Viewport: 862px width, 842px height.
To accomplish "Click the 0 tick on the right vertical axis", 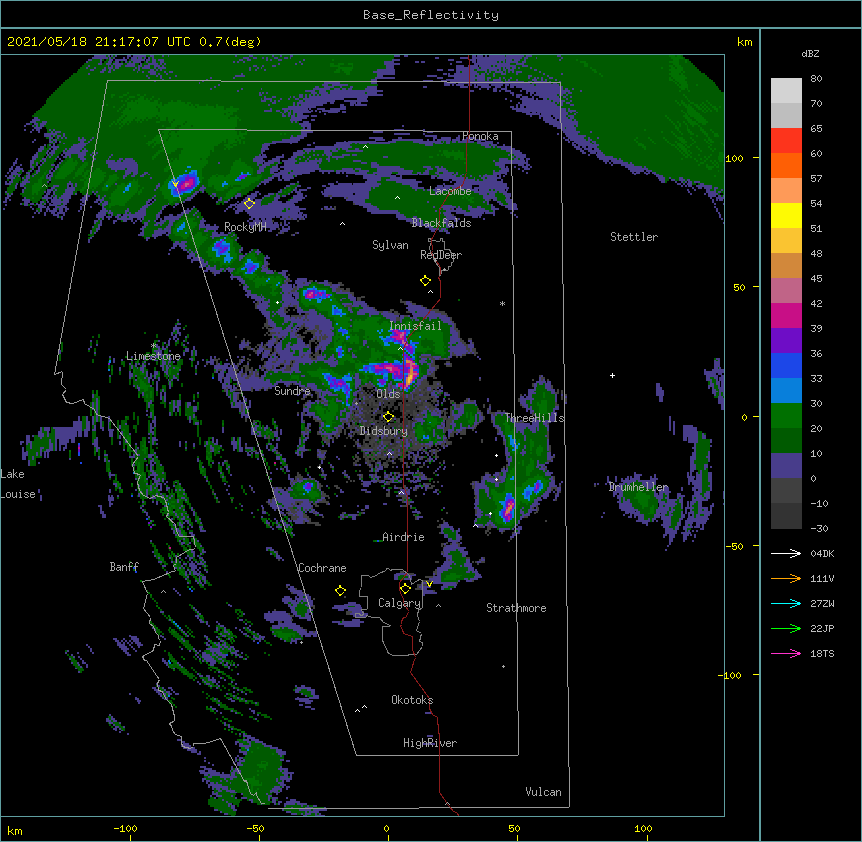I will pos(744,418).
